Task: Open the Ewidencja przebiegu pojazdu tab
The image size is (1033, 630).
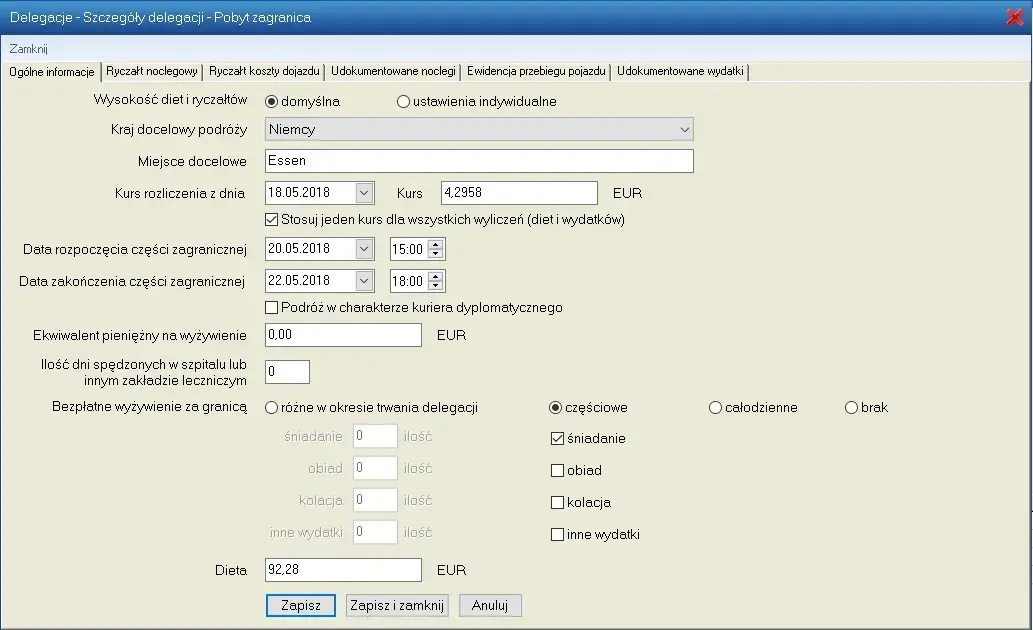Action: coord(535,72)
